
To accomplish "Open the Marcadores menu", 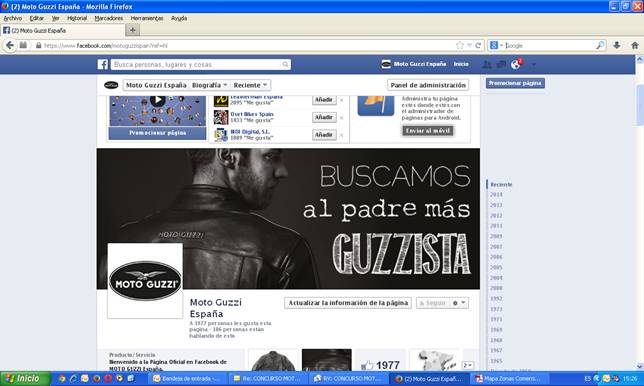I will (109, 18).
